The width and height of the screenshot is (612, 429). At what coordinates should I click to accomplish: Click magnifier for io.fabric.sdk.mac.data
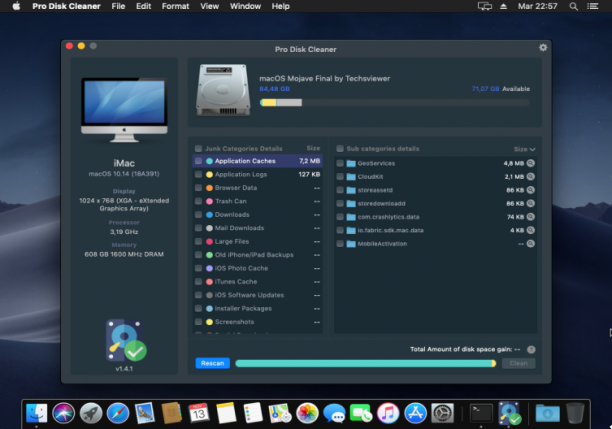point(530,230)
